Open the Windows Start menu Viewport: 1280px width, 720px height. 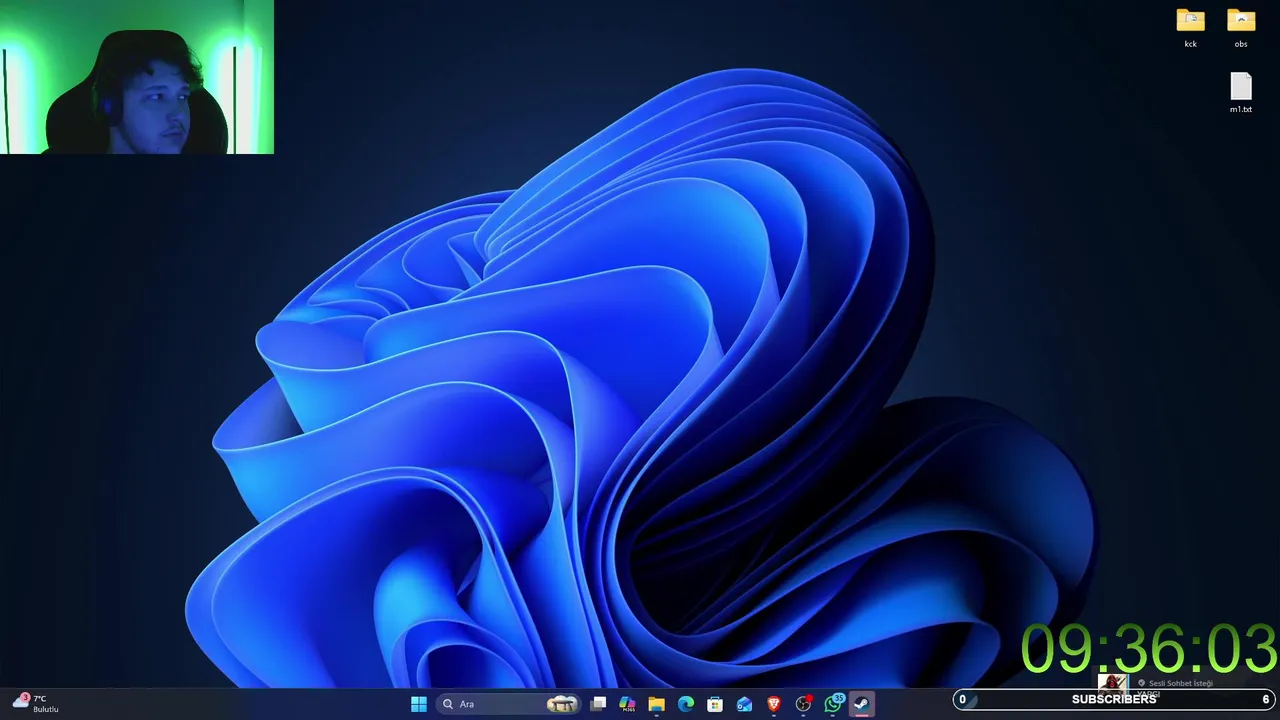click(419, 704)
